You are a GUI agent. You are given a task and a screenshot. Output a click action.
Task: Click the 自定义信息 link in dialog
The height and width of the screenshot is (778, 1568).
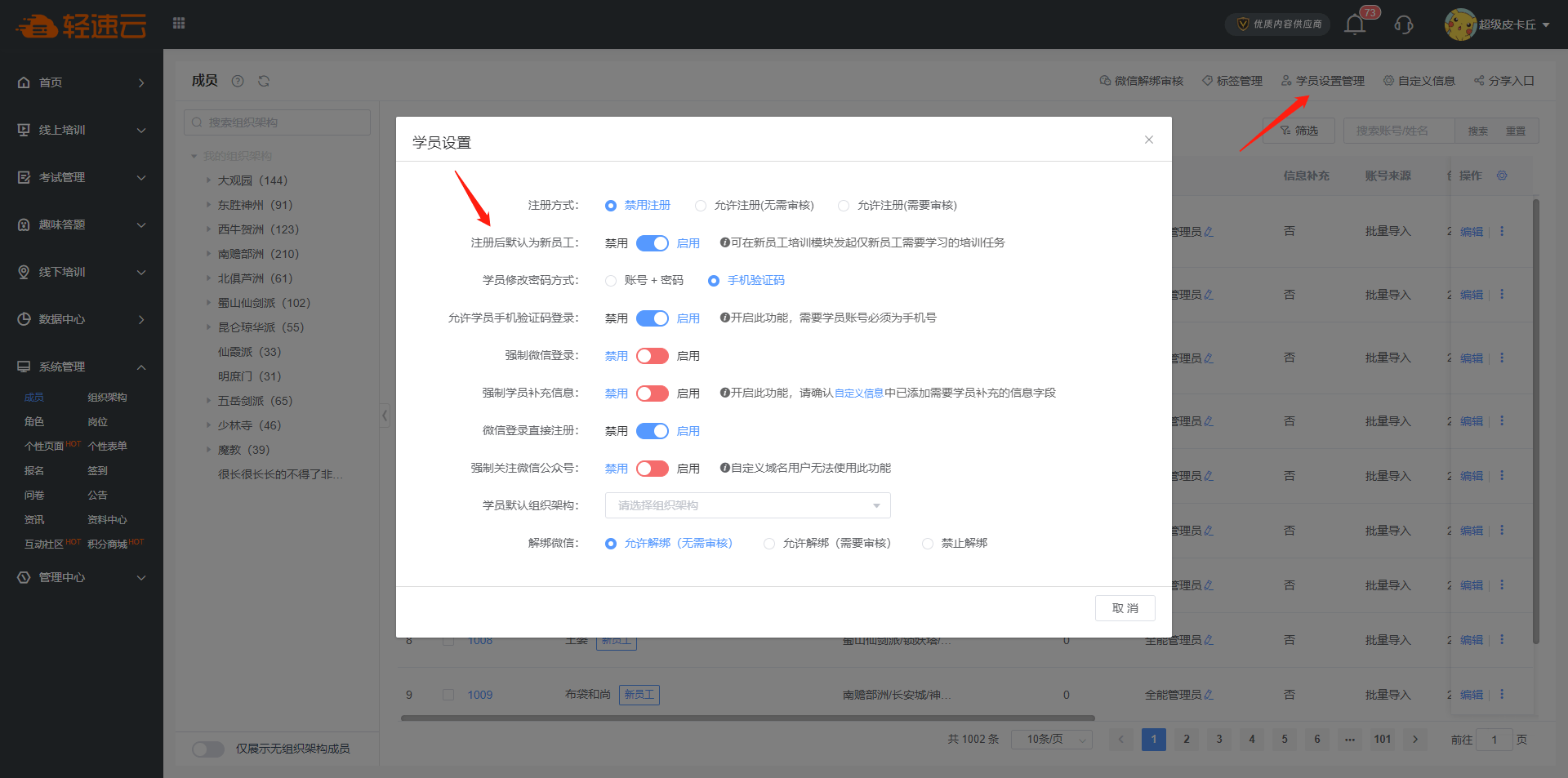tap(858, 393)
